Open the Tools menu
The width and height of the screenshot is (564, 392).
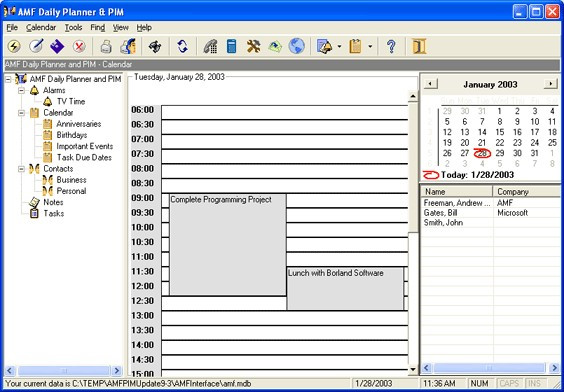pyautogui.click(x=73, y=28)
